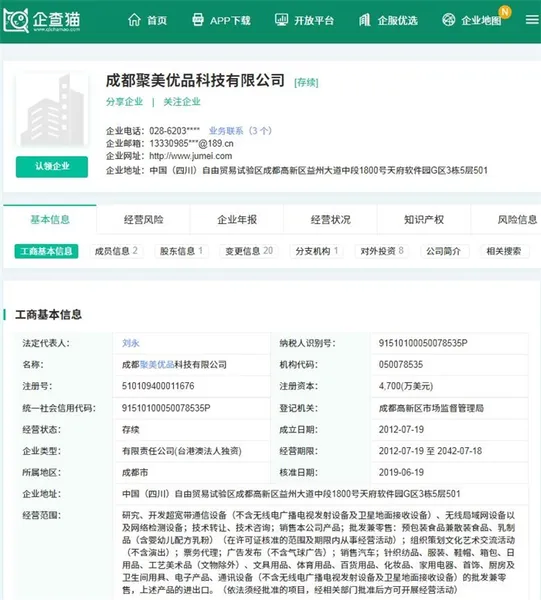Click the 聚美优品 link in the 名称 row
The height and width of the screenshot is (600, 541).
(x=157, y=365)
